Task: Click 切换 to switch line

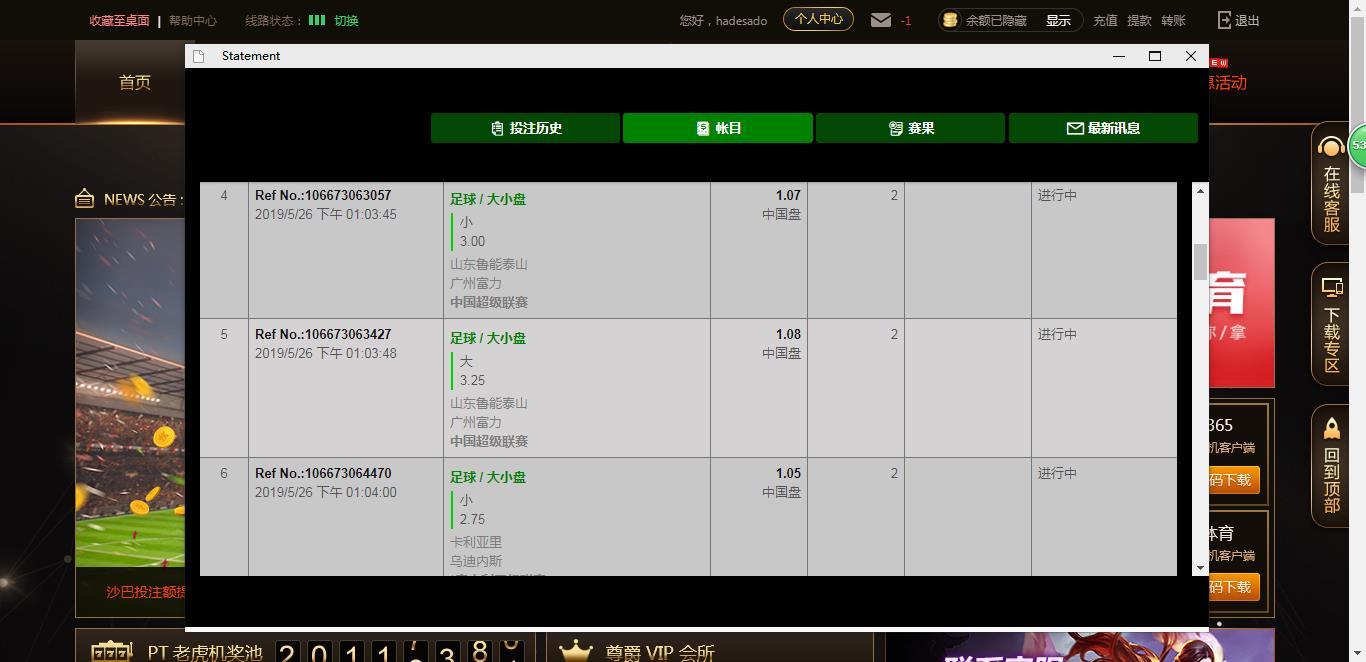Action: 346,20
